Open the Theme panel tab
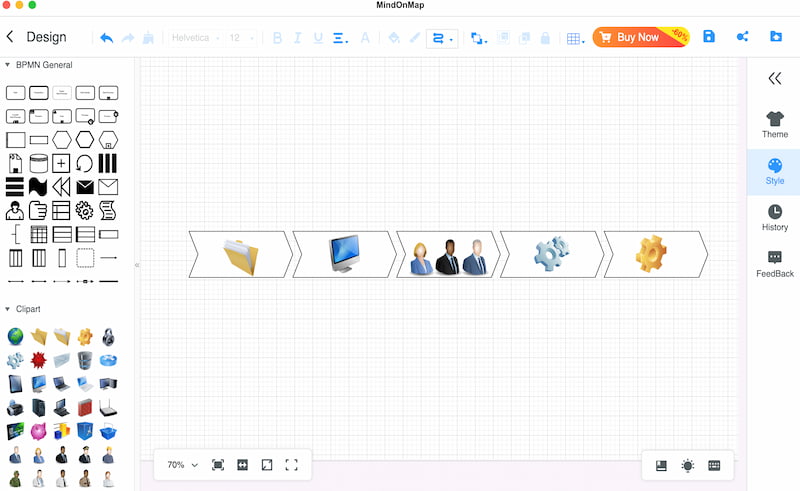800x491 pixels. (774, 125)
